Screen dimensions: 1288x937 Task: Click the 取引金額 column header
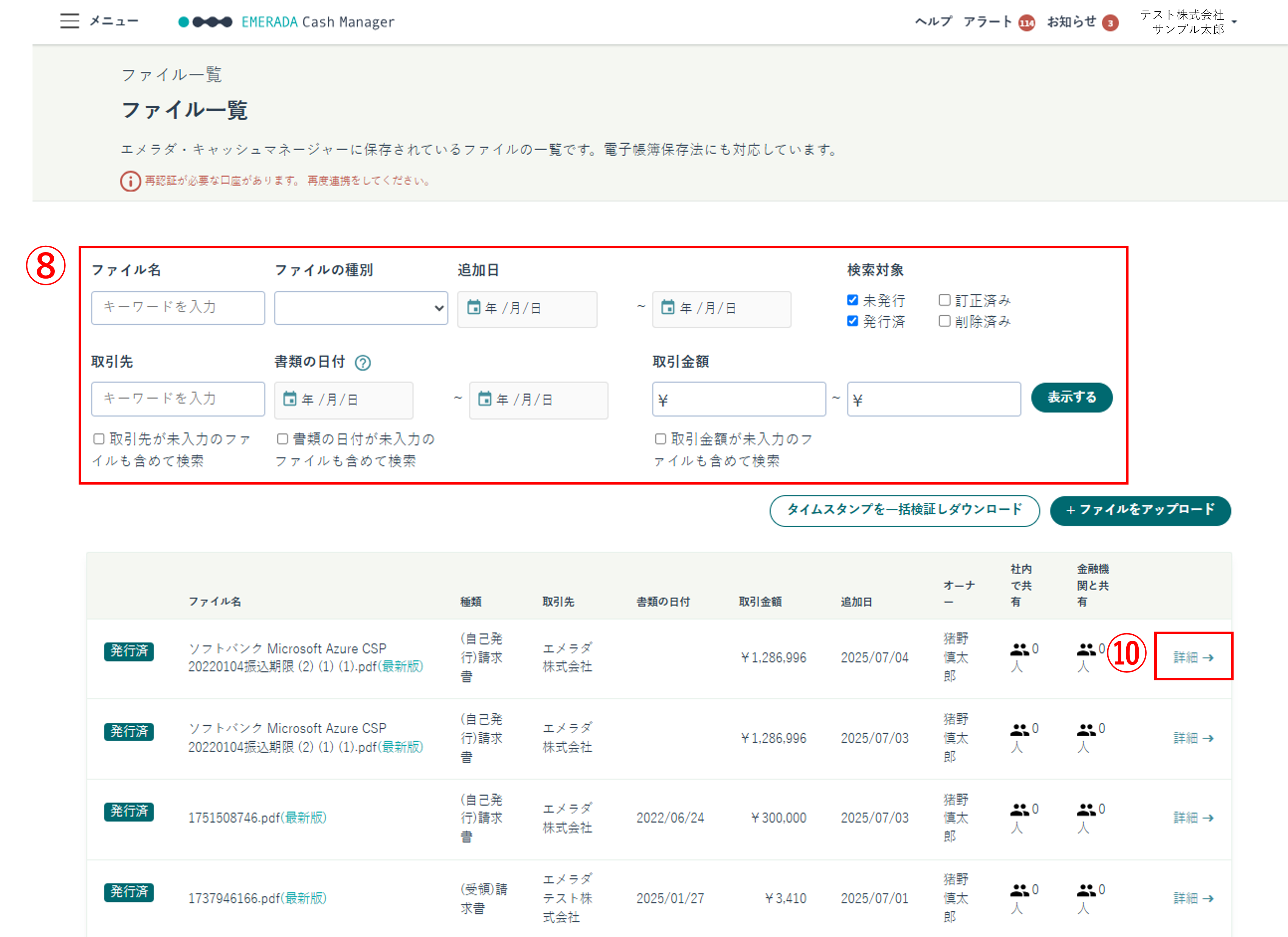760,601
